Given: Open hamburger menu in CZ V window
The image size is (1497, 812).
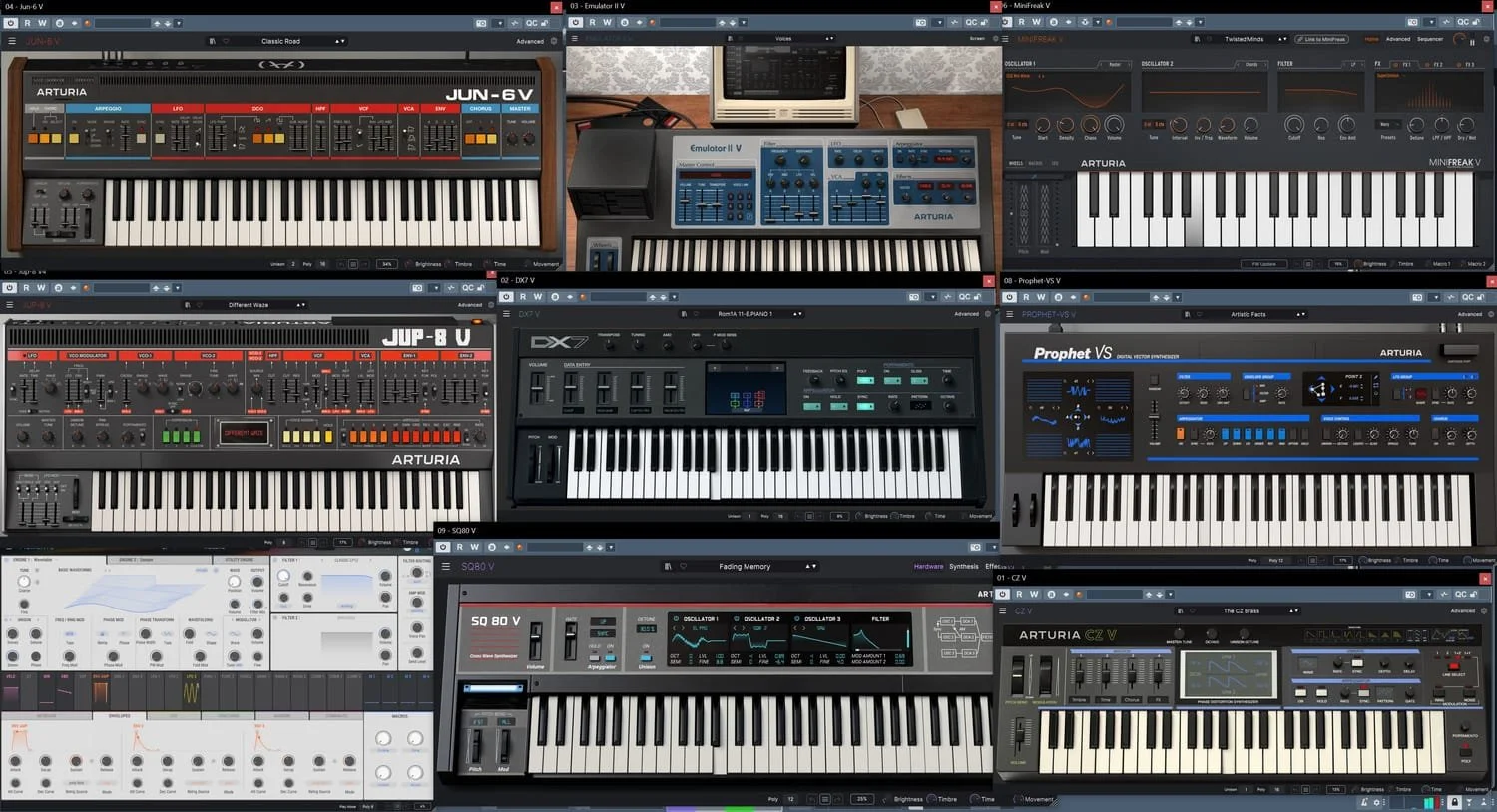Looking at the screenshot, I should (1004, 610).
